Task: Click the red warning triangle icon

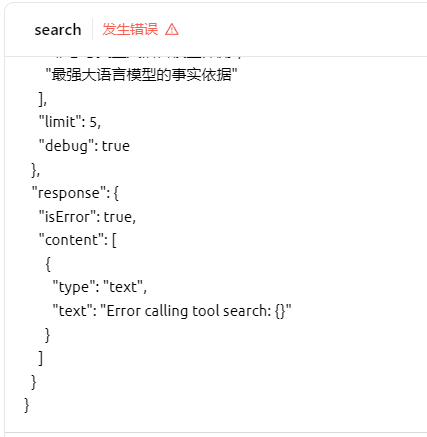Action: tap(172, 30)
